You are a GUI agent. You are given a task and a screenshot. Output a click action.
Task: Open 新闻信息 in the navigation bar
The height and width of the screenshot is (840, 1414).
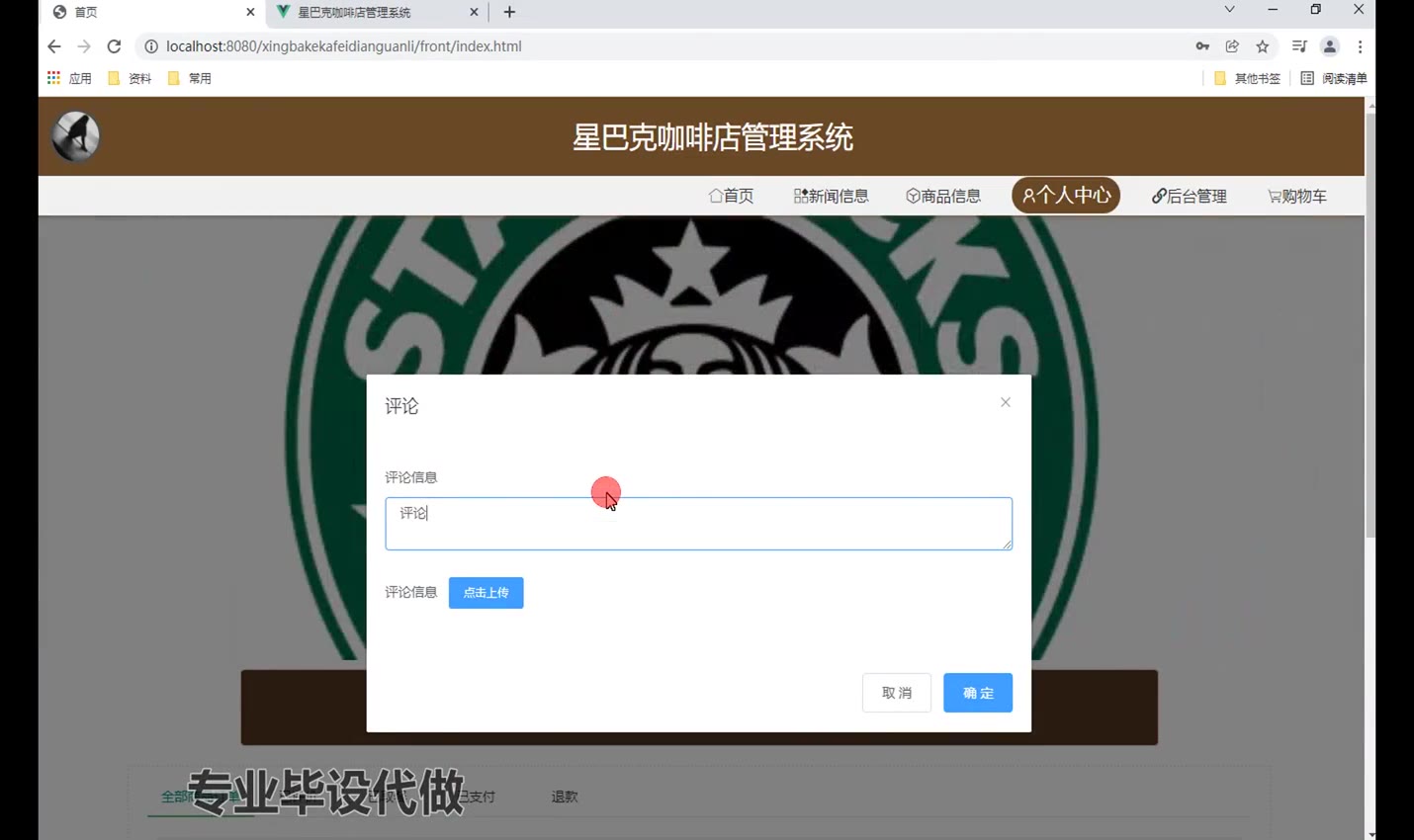click(831, 196)
